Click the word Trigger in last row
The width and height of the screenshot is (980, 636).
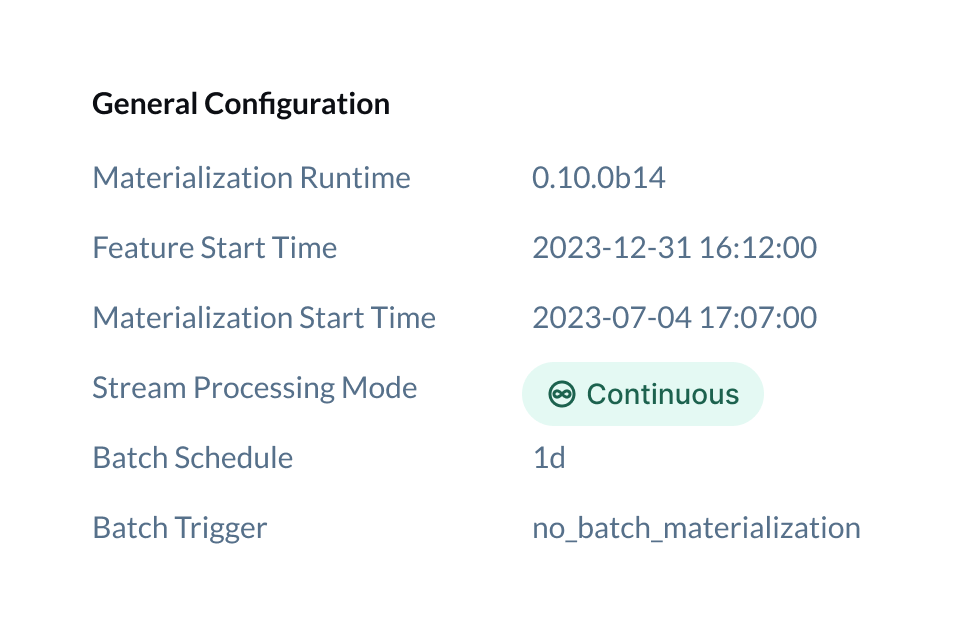pos(220,529)
